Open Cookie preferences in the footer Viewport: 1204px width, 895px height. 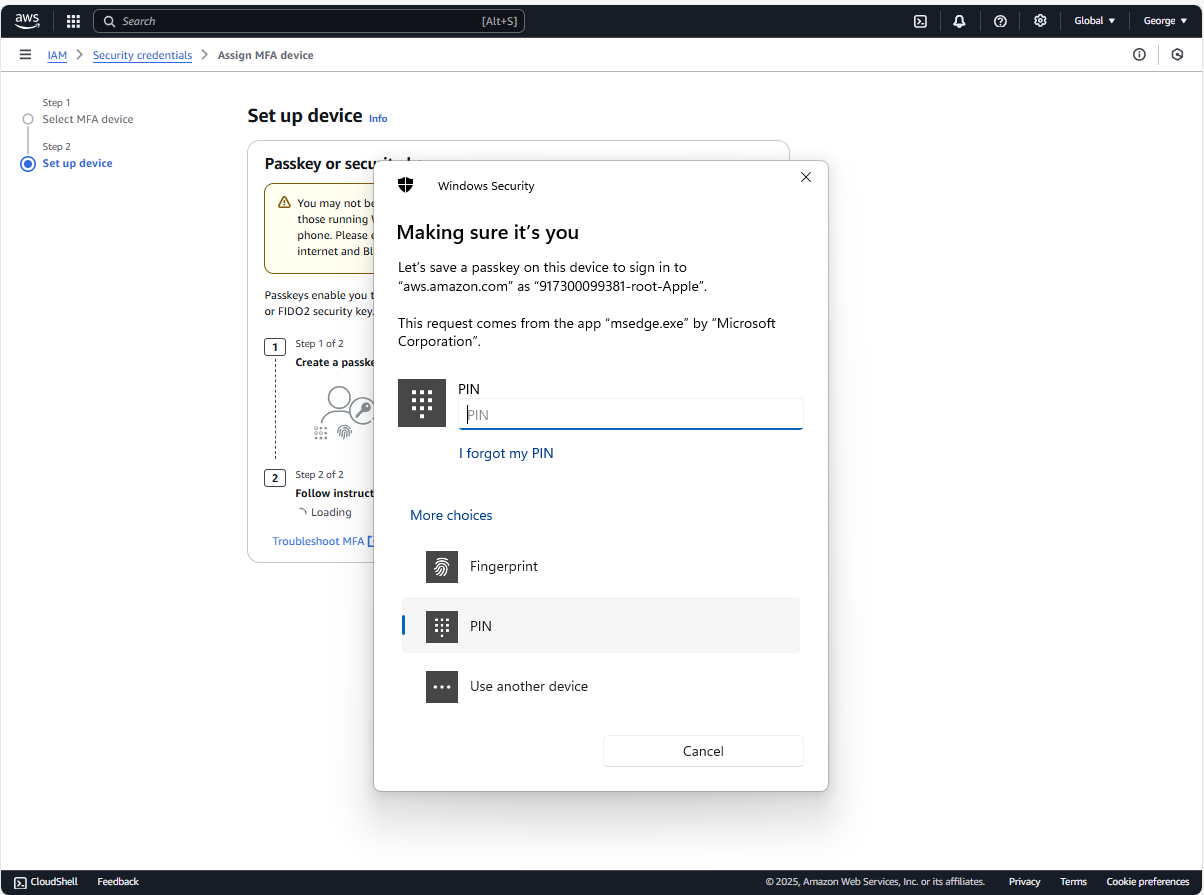pos(1147,882)
